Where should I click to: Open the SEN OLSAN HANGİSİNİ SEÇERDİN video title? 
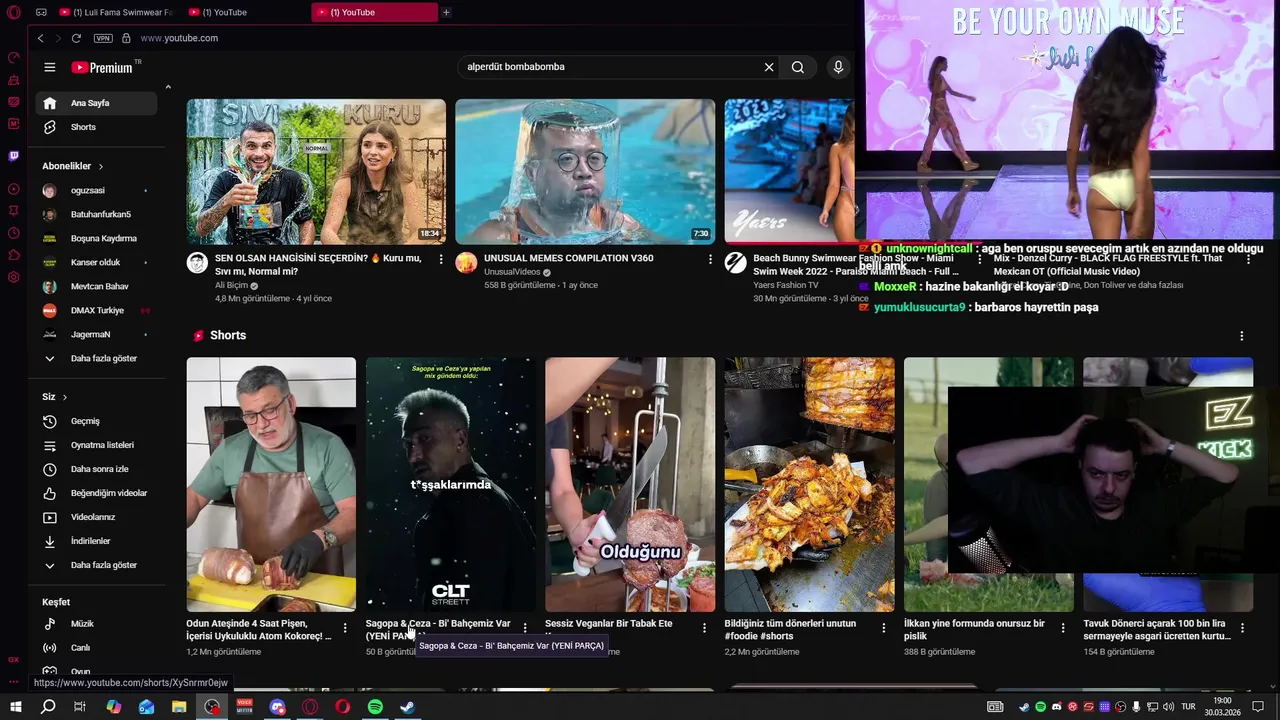coord(318,264)
